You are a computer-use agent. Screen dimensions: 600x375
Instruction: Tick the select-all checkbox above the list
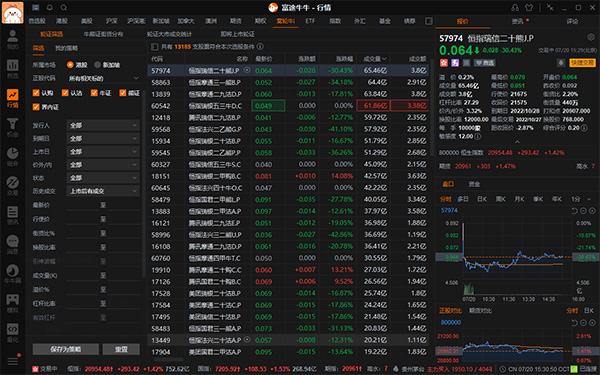[155, 47]
